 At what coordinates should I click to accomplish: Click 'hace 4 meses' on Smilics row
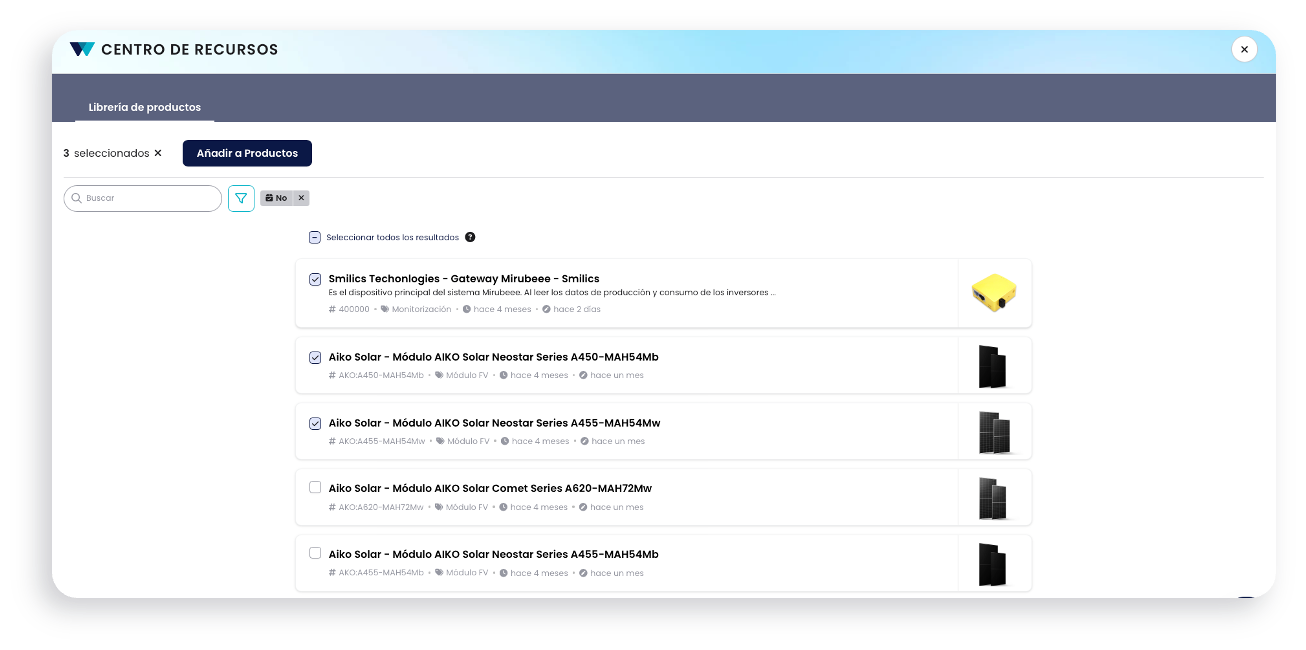click(502, 309)
